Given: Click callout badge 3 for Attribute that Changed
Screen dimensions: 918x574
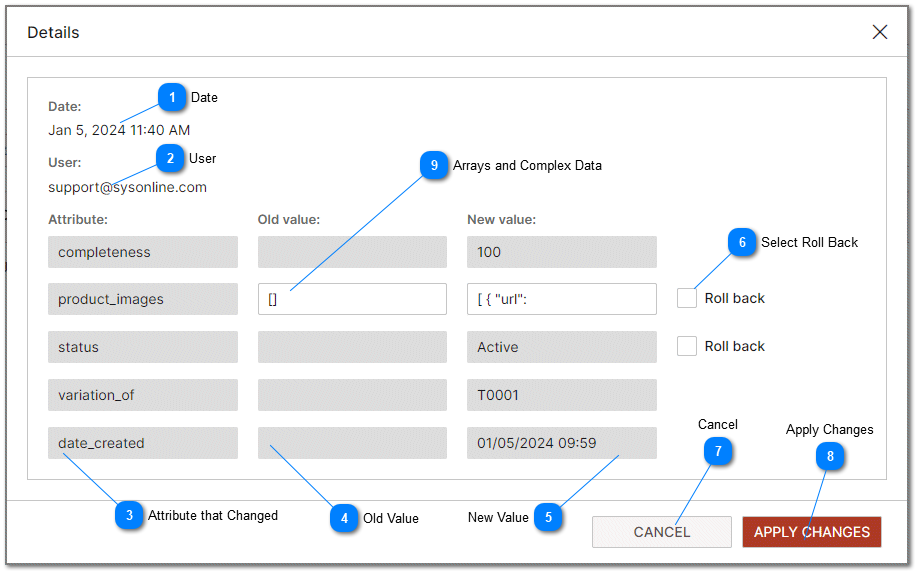Looking at the screenshot, I should click(x=129, y=516).
